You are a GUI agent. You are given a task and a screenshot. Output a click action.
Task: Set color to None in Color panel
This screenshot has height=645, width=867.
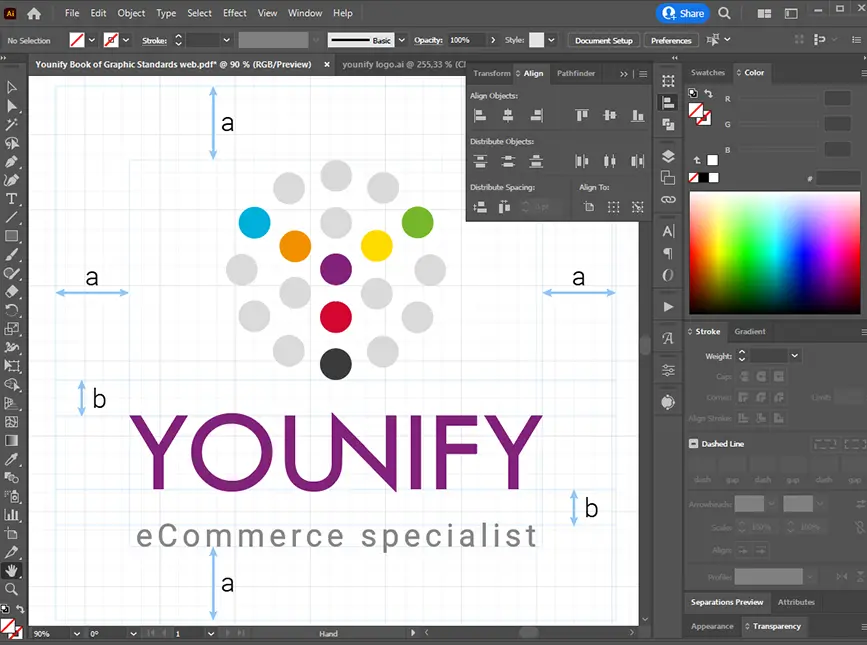click(x=693, y=177)
